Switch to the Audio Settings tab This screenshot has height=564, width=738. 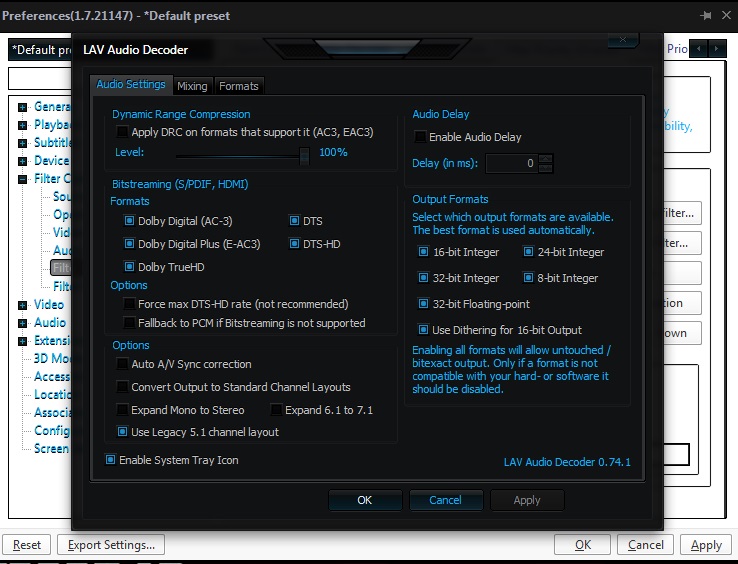pyautogui.click(x=131, y=84)
